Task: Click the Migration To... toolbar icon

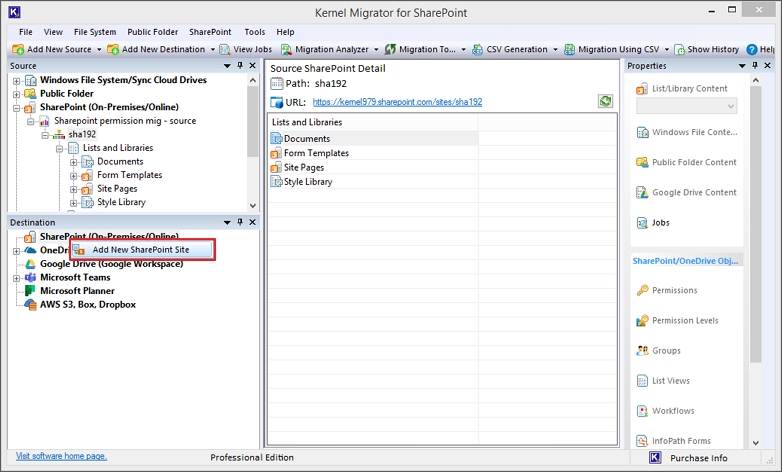Action: (390, 49)
